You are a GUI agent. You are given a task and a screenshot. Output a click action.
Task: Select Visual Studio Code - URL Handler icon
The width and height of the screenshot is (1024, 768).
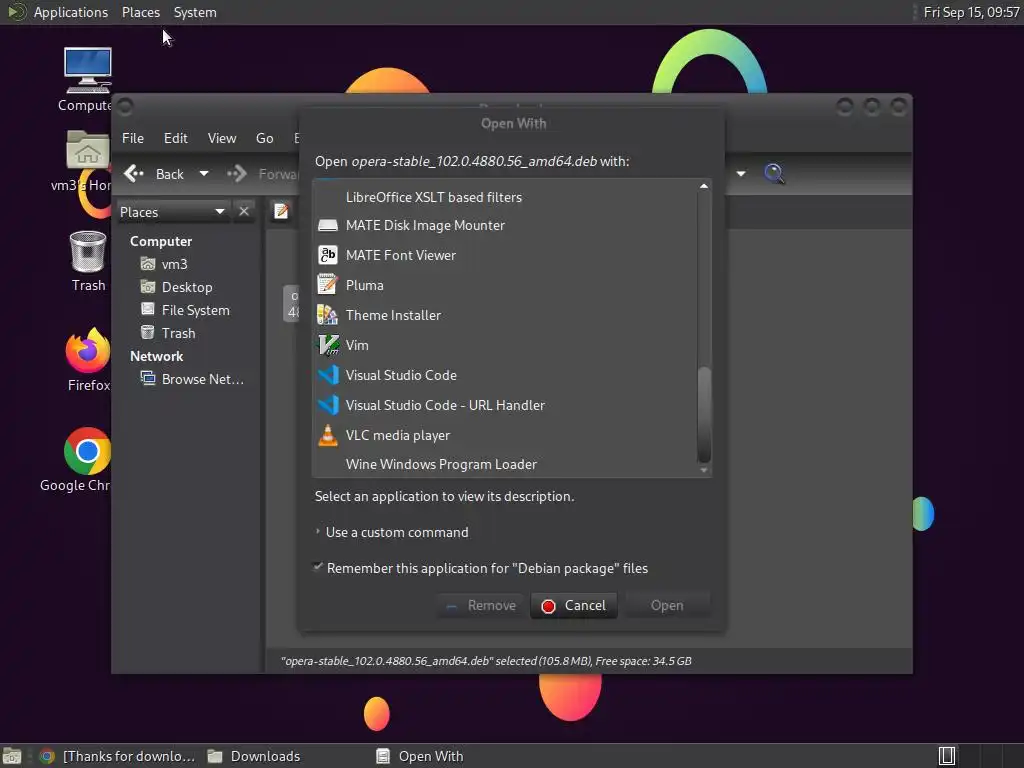tap(327, 405)
